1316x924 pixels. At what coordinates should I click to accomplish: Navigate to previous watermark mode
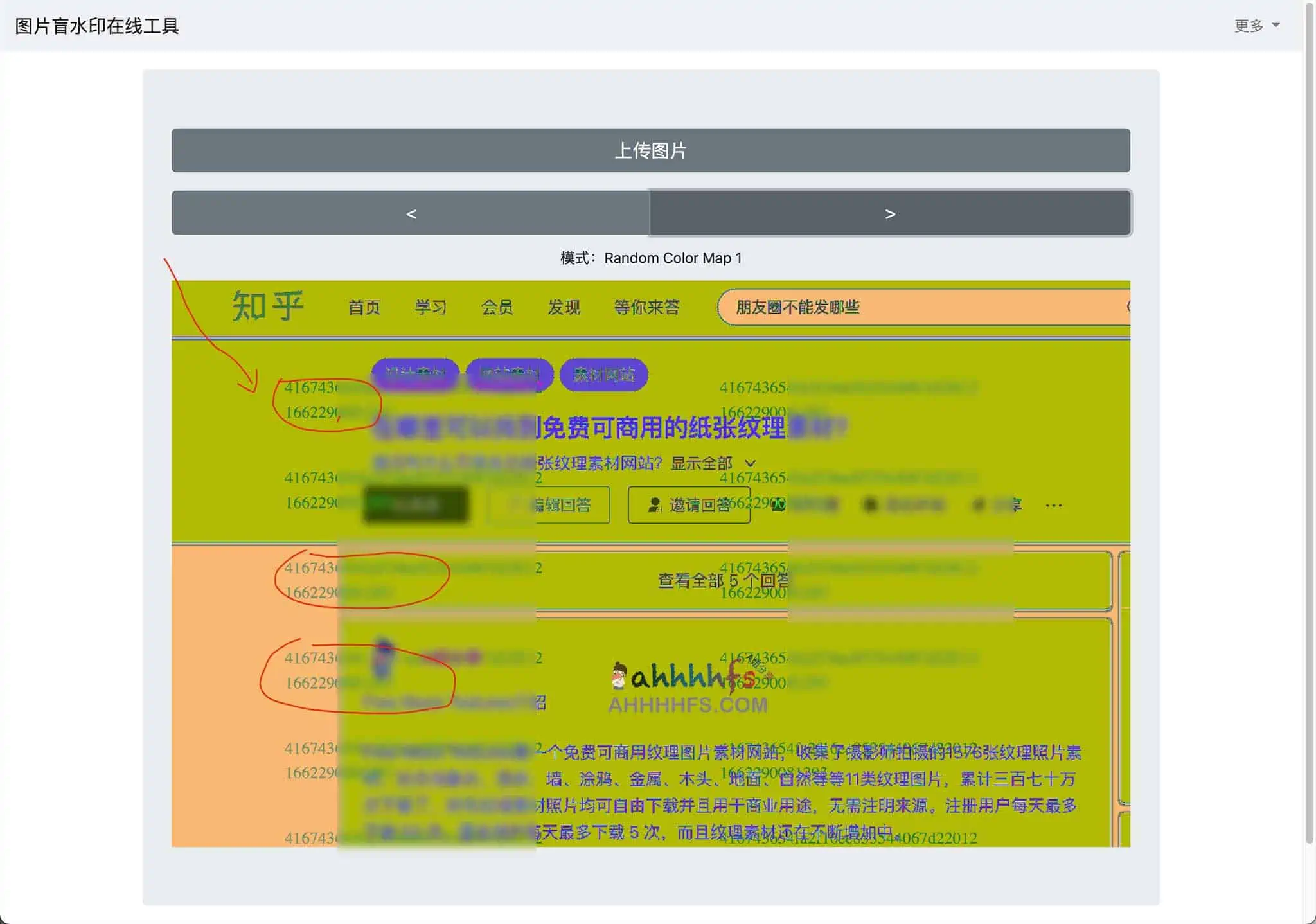411,213
